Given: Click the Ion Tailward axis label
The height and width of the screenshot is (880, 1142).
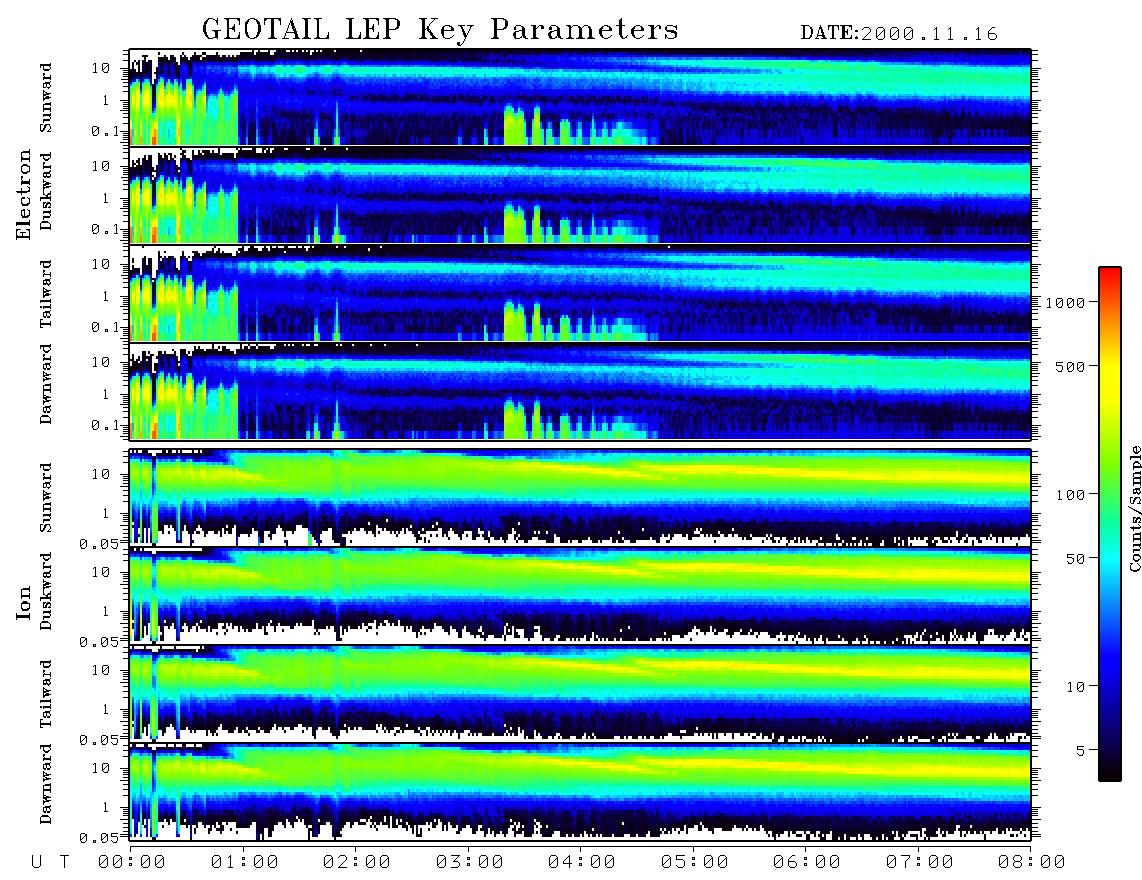Looking at the screenshot, I should pos(46,694).
